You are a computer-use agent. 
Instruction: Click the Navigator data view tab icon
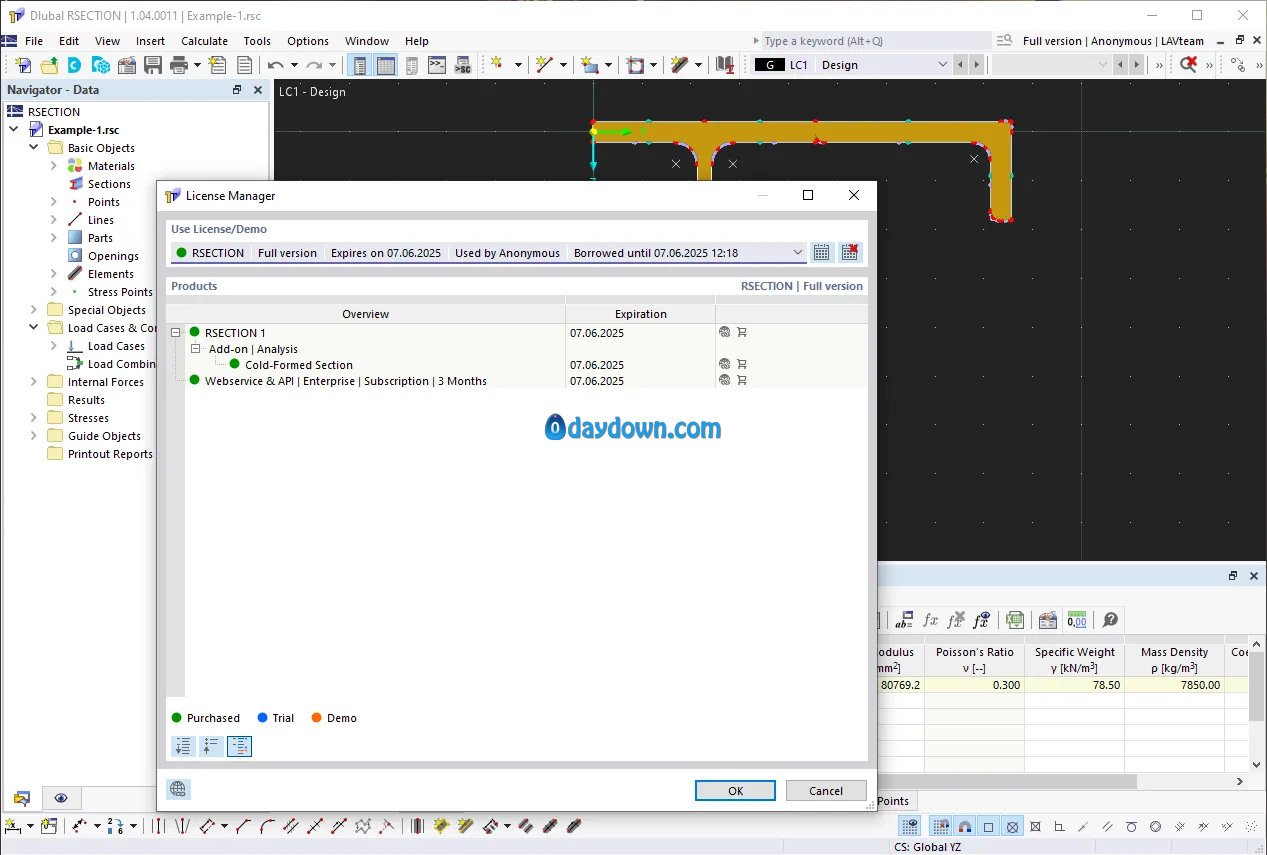(x=21, y=798)
